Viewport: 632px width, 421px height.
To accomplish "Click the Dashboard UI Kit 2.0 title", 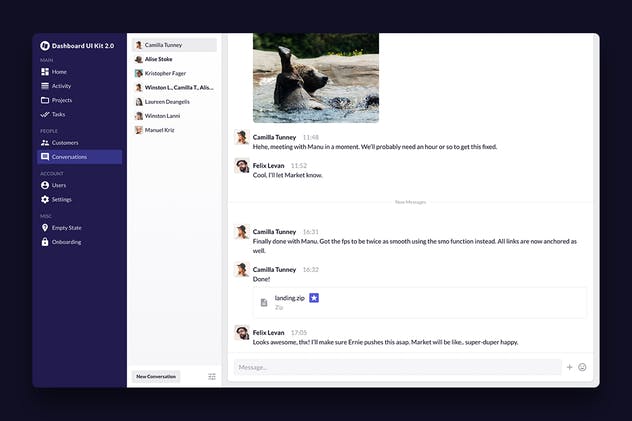I will (83, 46).
